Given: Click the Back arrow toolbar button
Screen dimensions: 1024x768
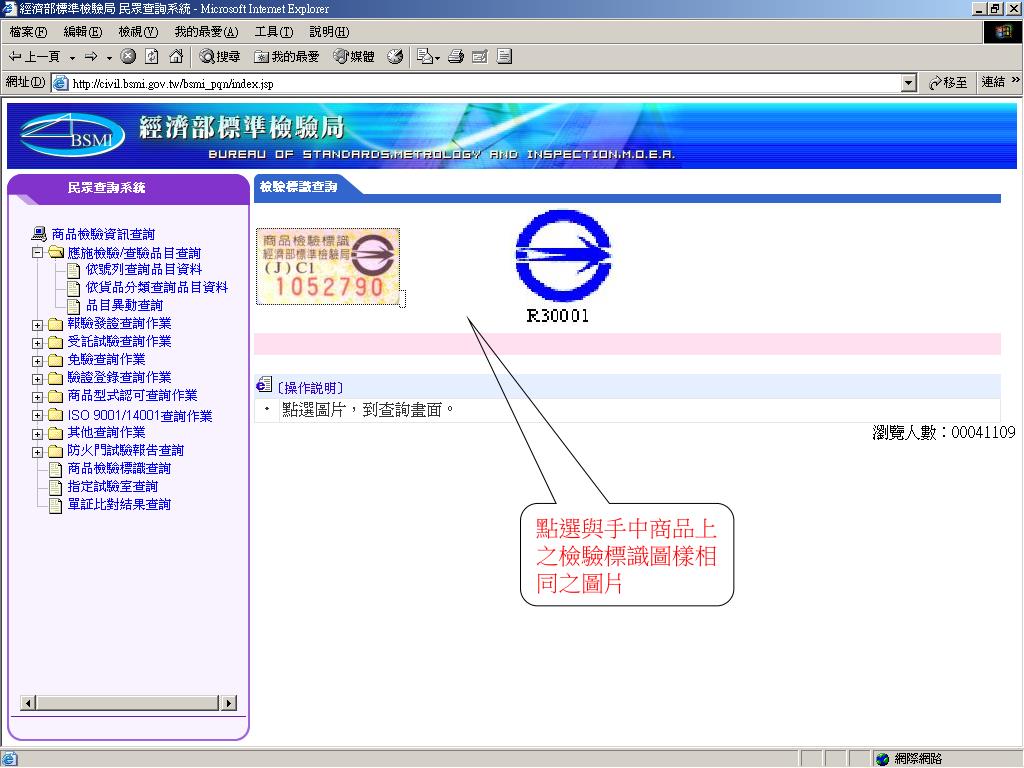Looking at the screenshot, I should (x=33, y=57).
